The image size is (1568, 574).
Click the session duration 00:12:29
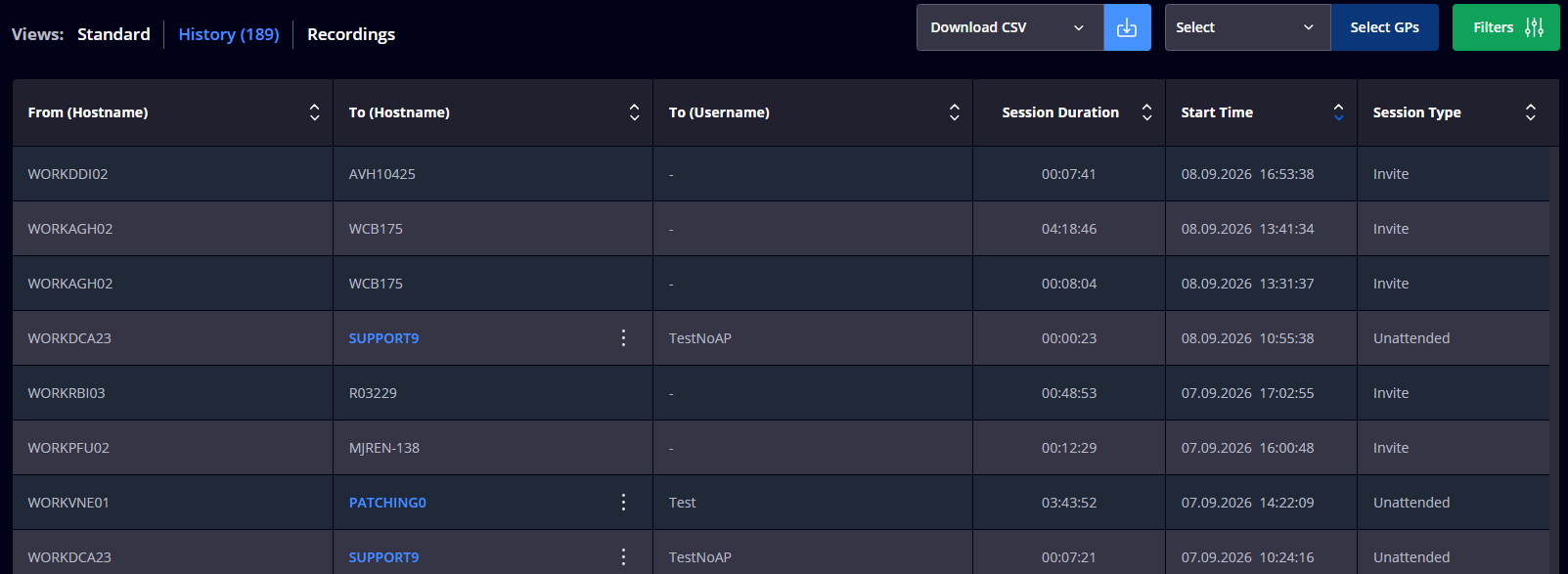tap(1069, 448)
